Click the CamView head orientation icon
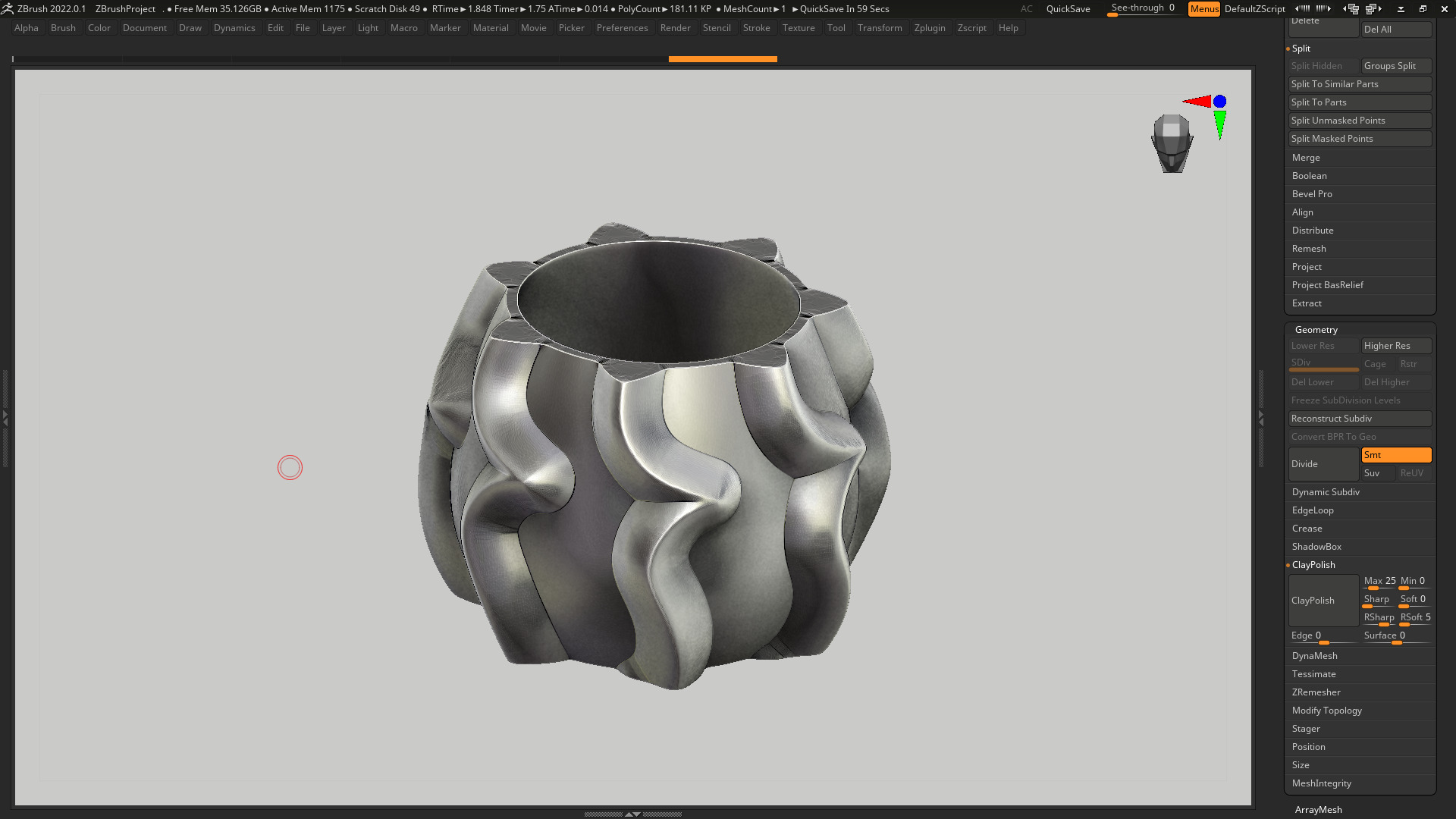 tap(1172, 143)
